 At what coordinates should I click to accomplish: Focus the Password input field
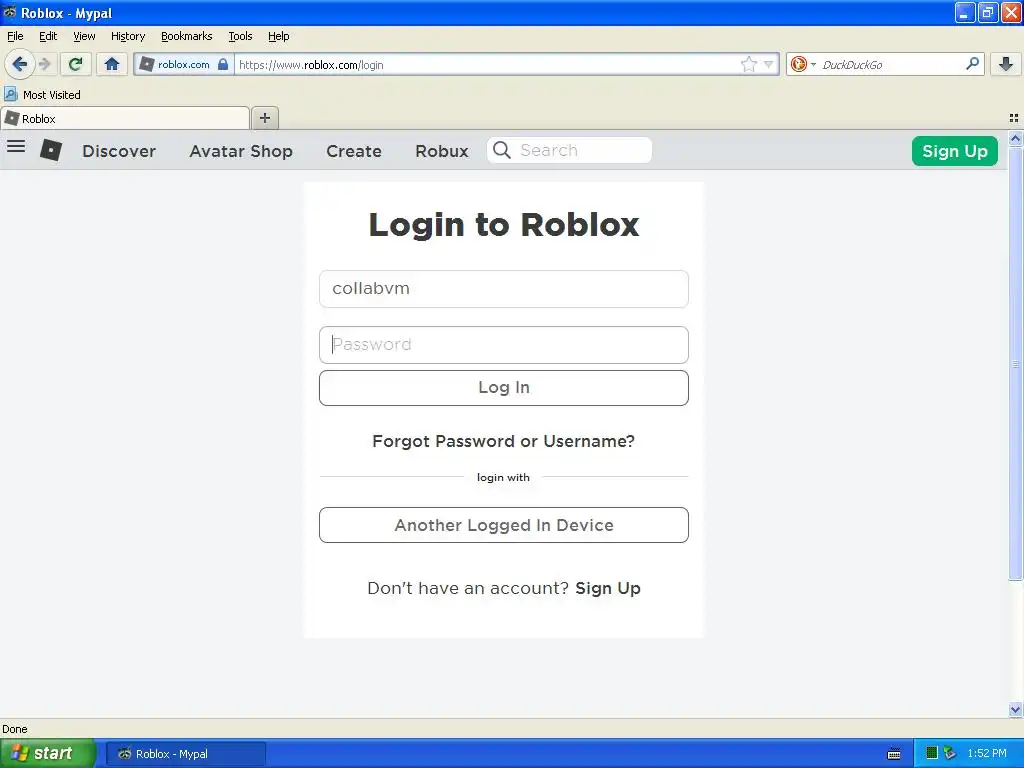504,345
